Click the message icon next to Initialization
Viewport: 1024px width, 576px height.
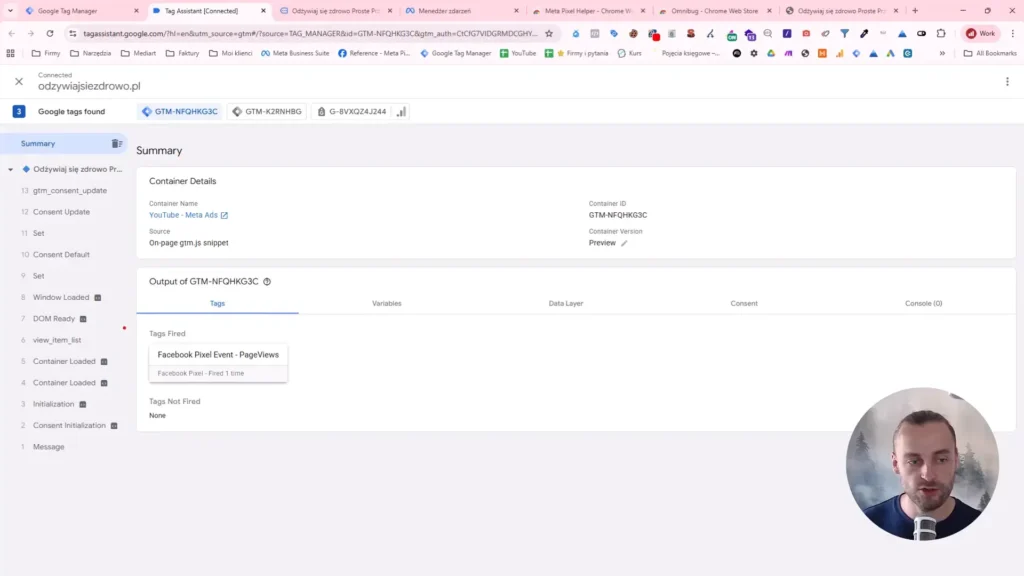tap(83, 404)
